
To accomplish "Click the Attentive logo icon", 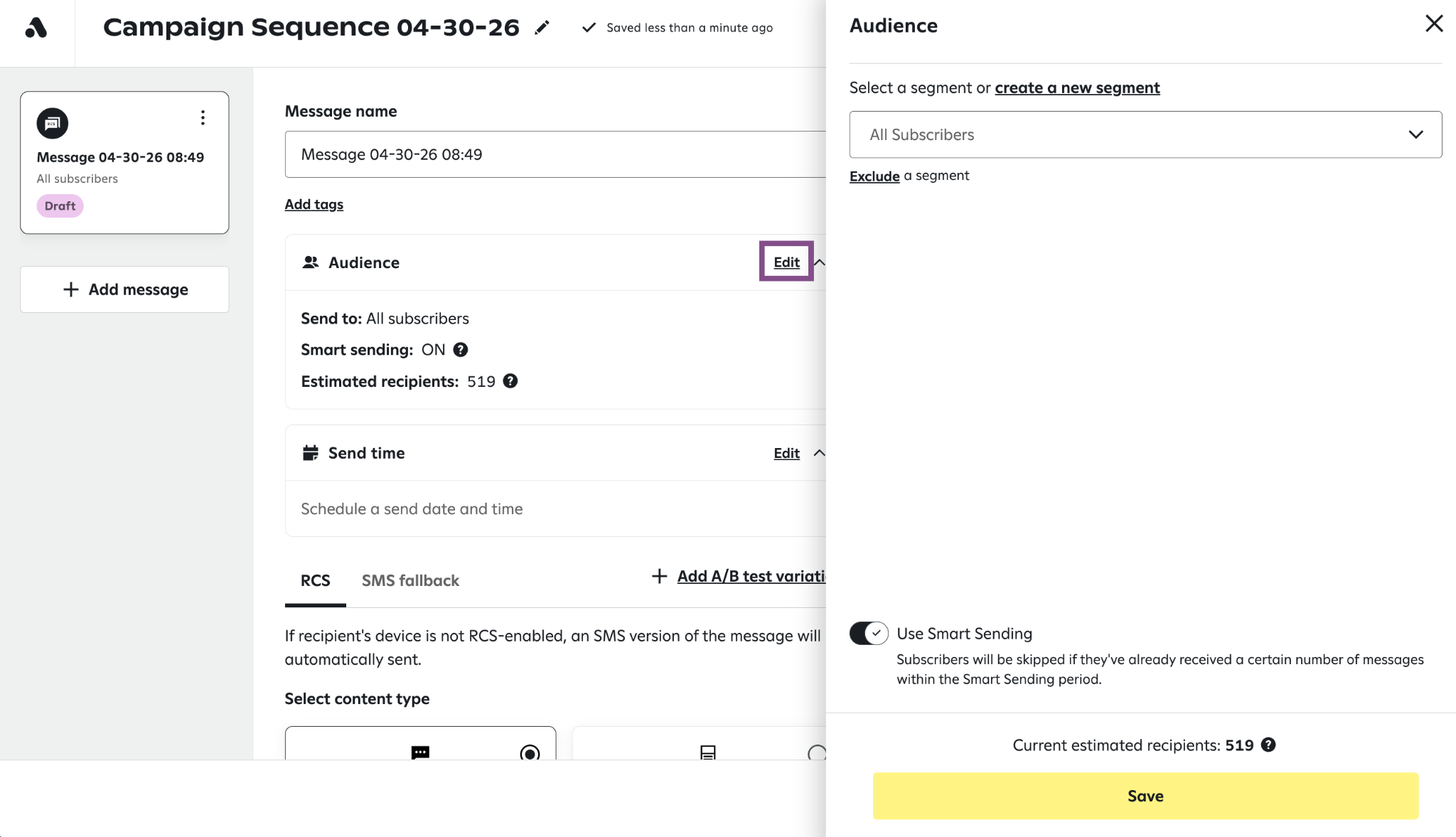I will coord(36,28).
